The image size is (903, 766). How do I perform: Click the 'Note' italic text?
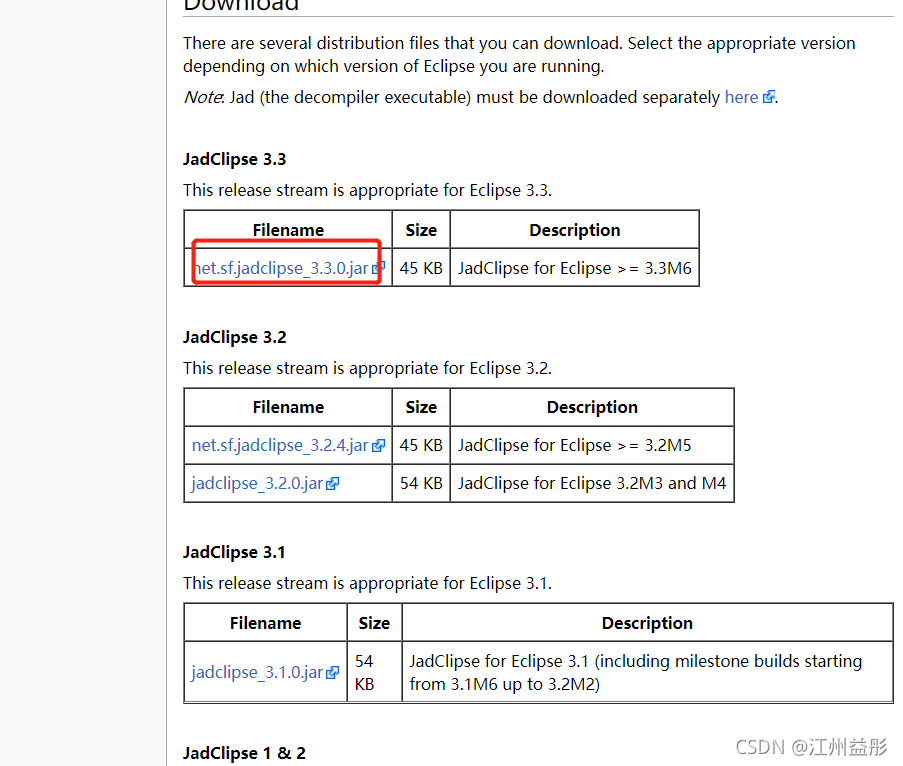click(x=203, y=97)
